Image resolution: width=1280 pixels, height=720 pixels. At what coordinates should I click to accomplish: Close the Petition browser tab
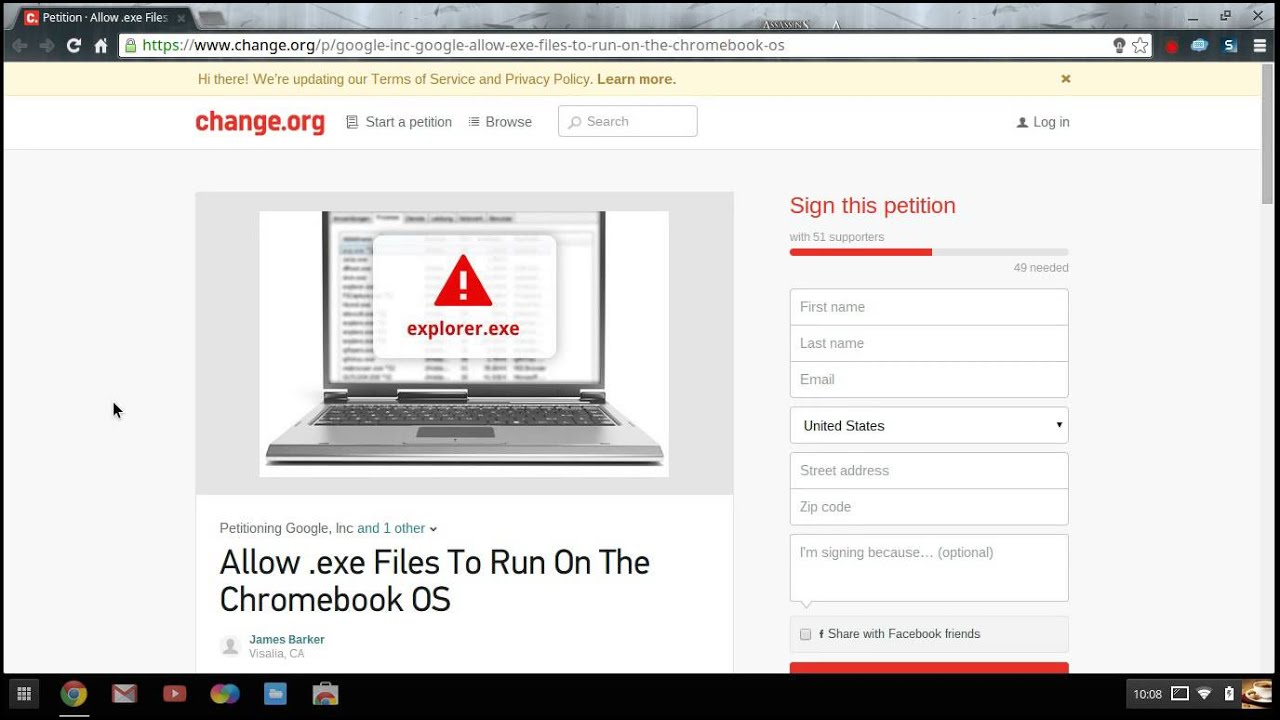[181, 18]
